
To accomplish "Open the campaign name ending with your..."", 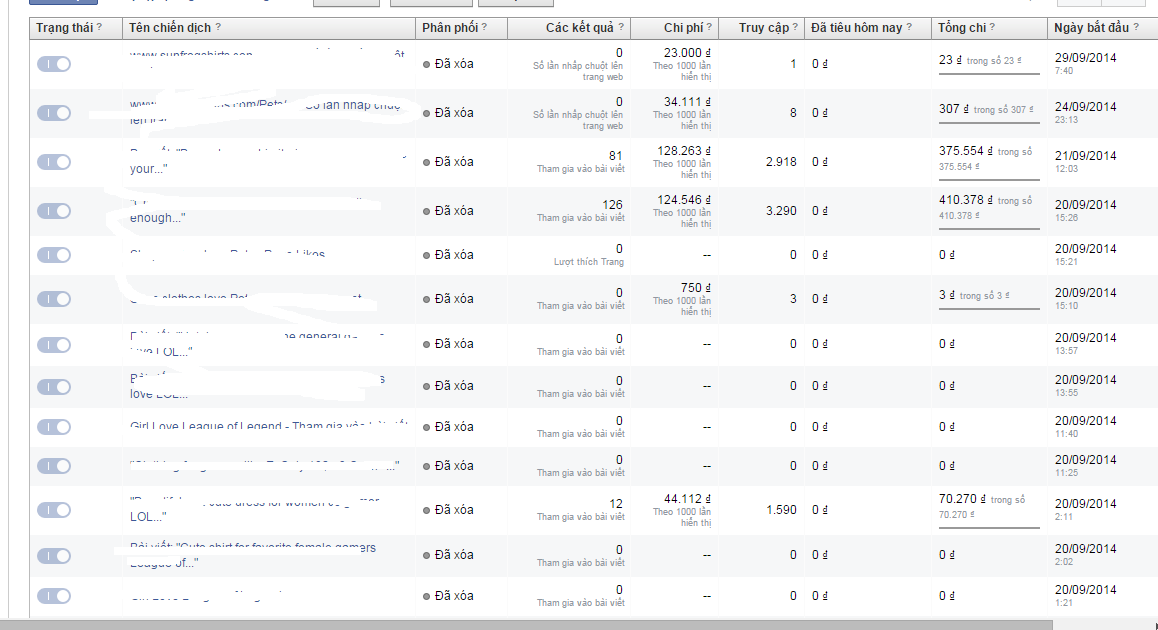I will pos(148,168).
